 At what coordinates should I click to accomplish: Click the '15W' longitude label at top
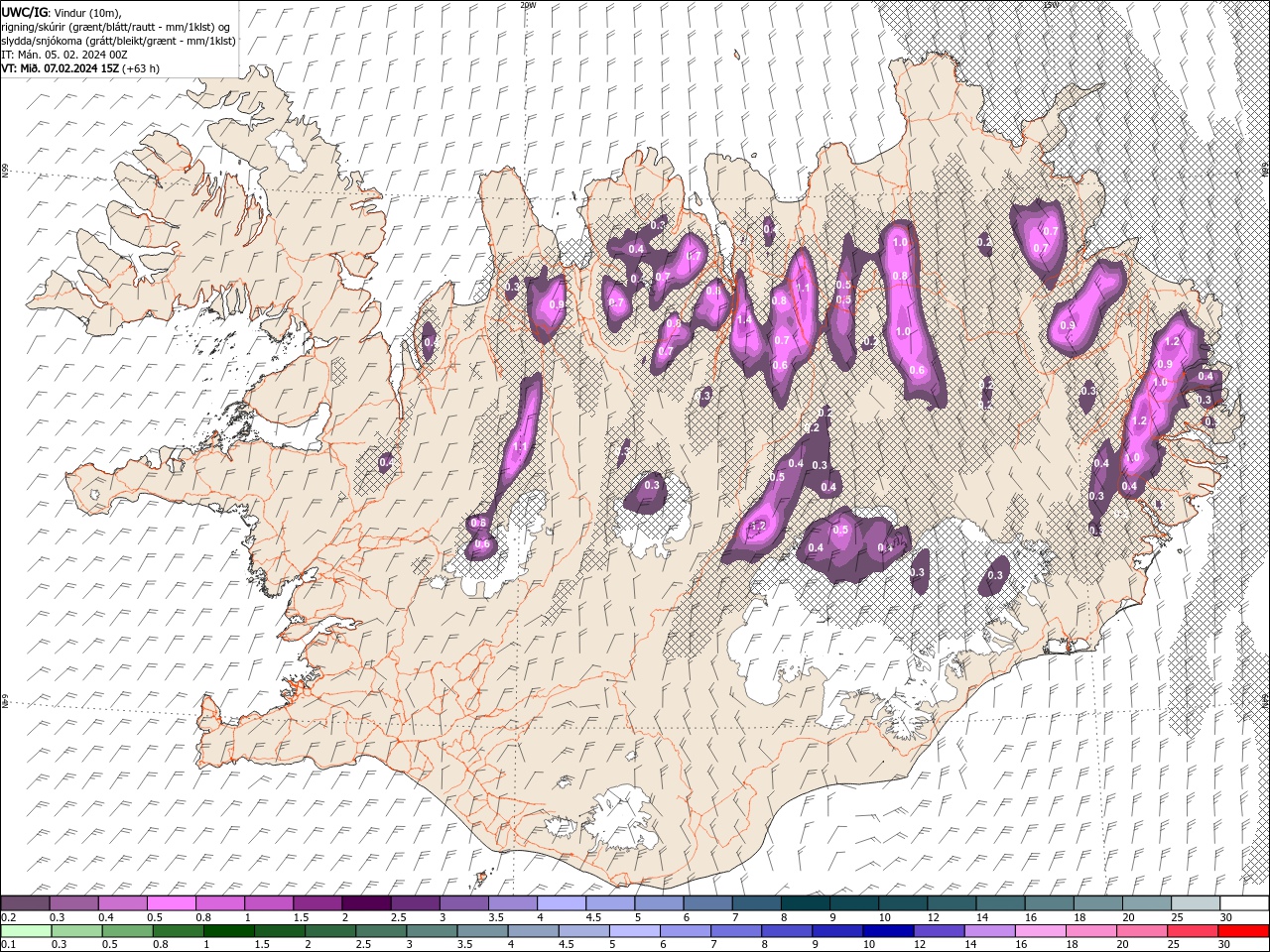1051,5
